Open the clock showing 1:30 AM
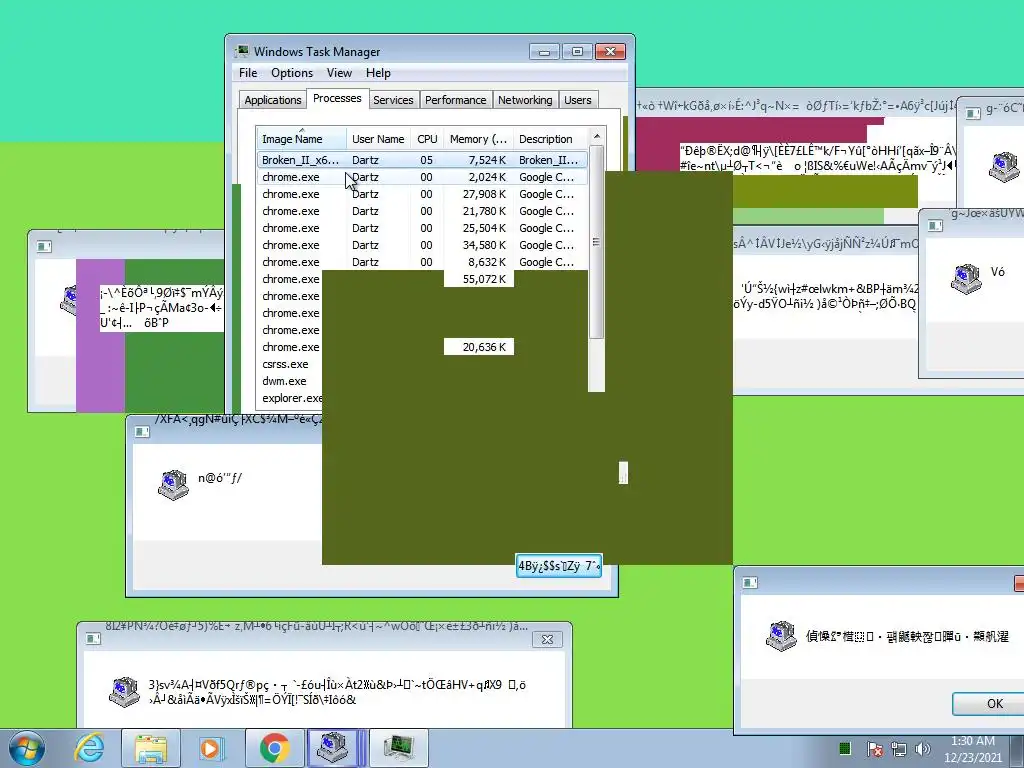The image size is (1024, 768). pyautogui.click(x=972, y=749)
